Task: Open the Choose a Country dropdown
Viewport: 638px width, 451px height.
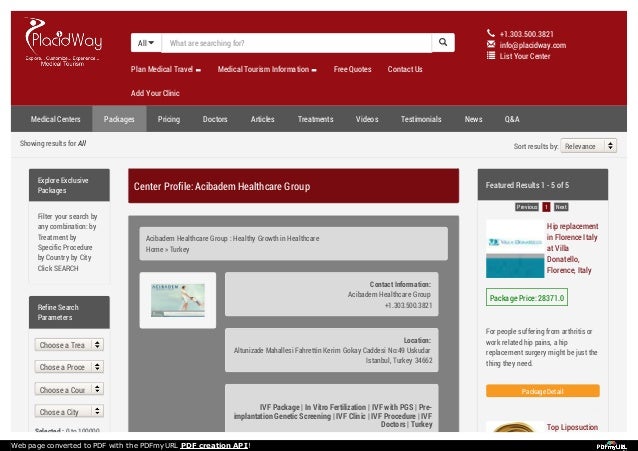Action: pos(69,390)
